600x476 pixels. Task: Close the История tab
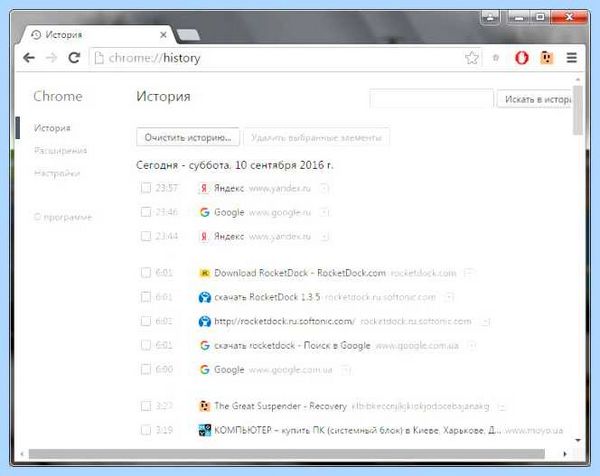click(163, 35)
